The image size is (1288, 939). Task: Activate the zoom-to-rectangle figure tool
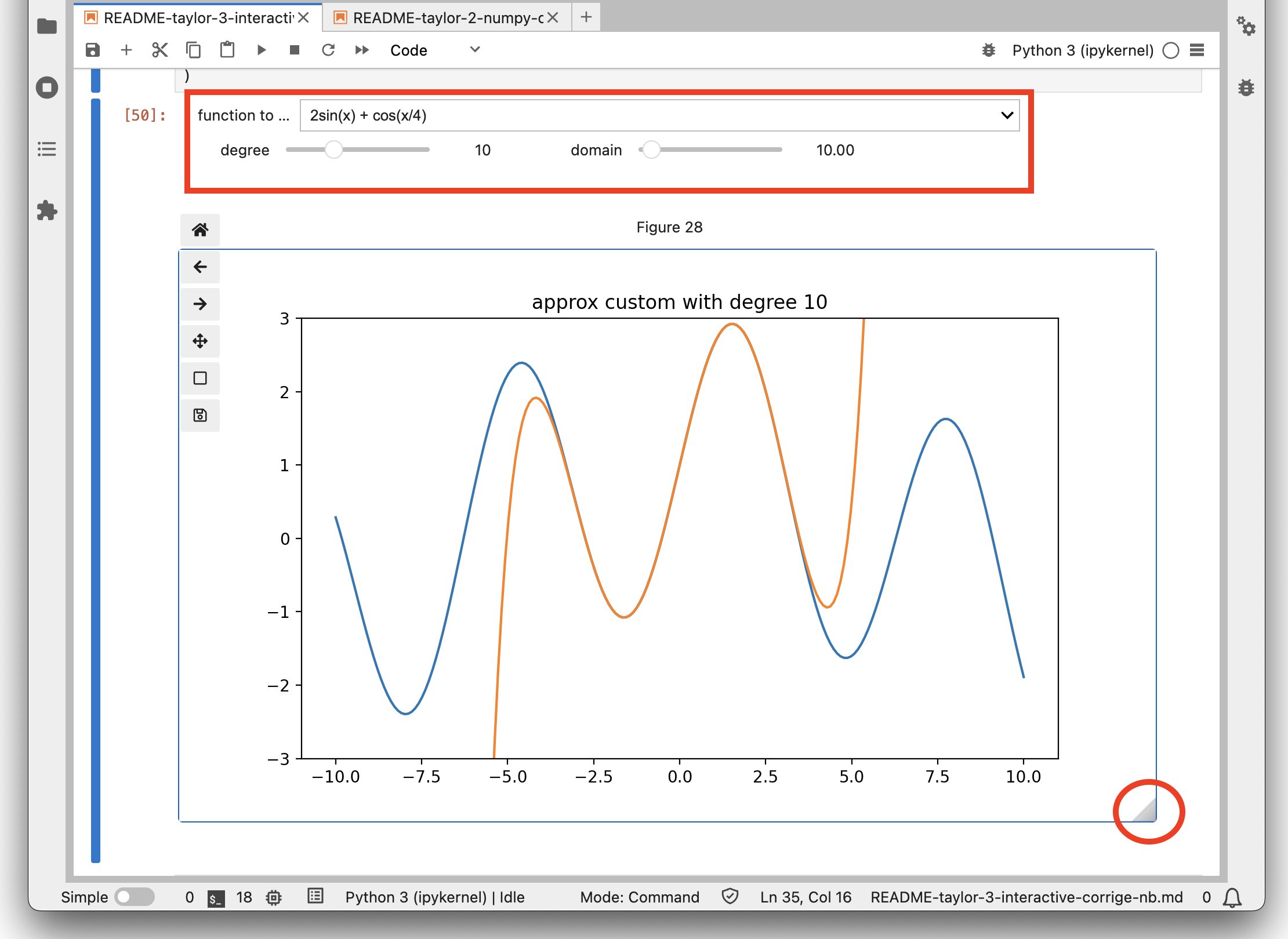click(200, 378)
